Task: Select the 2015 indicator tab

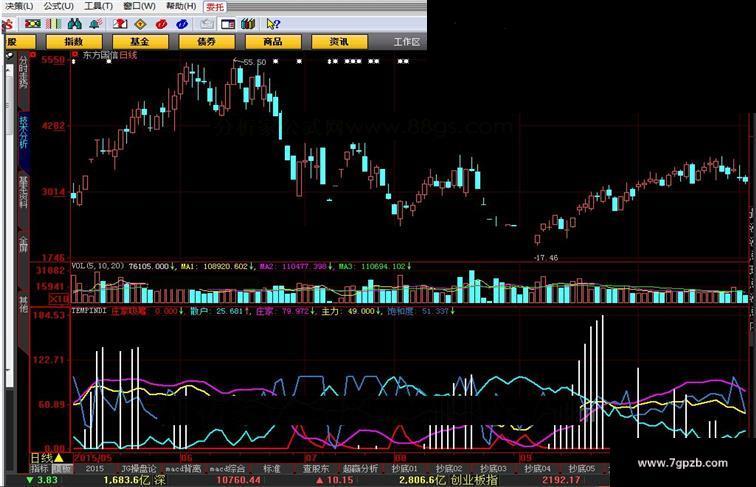Action: (94, 468)
